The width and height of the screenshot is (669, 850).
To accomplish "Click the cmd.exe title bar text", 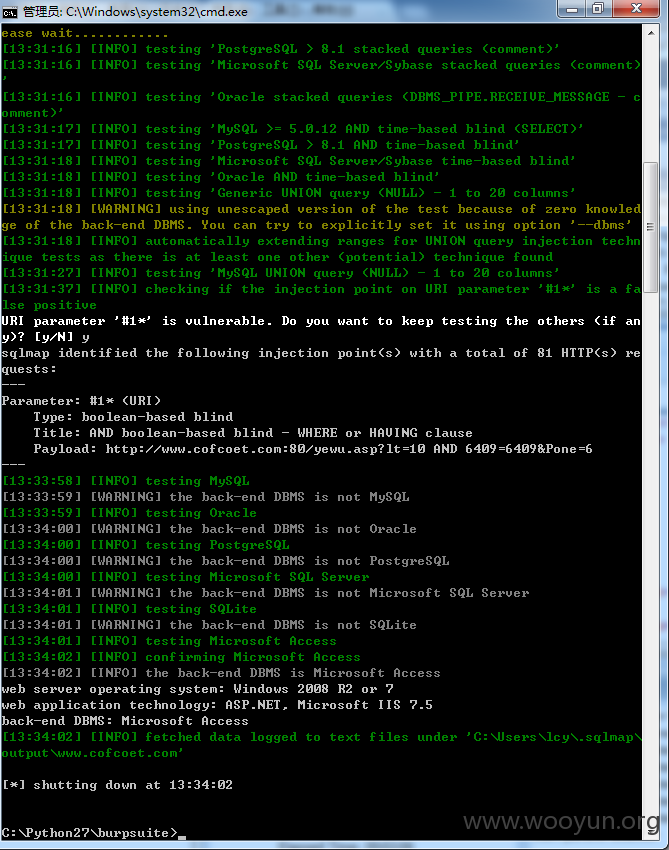I will (135, 12).
